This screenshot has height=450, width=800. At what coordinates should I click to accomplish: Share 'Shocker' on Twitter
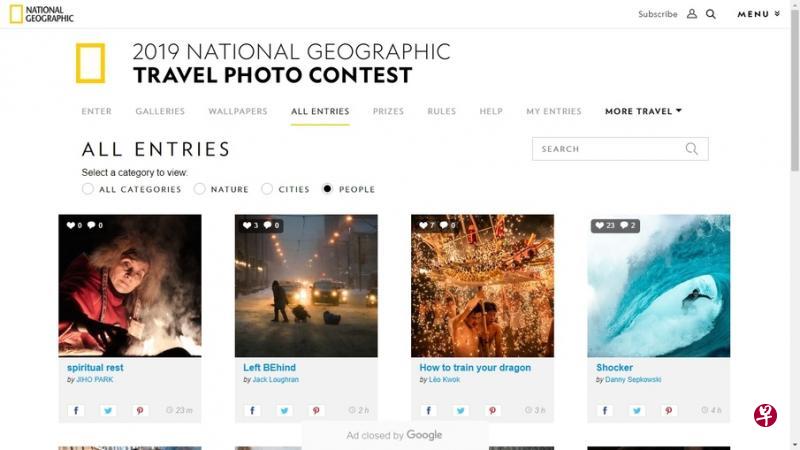click(637, 410)
